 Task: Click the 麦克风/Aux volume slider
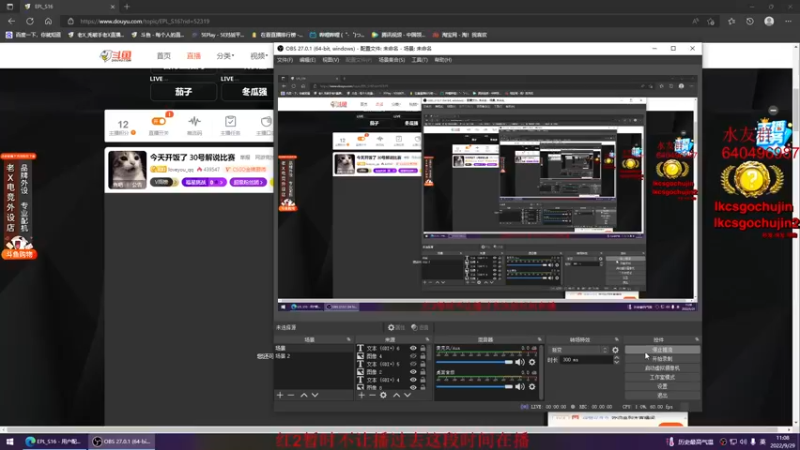tap(474, 362)
